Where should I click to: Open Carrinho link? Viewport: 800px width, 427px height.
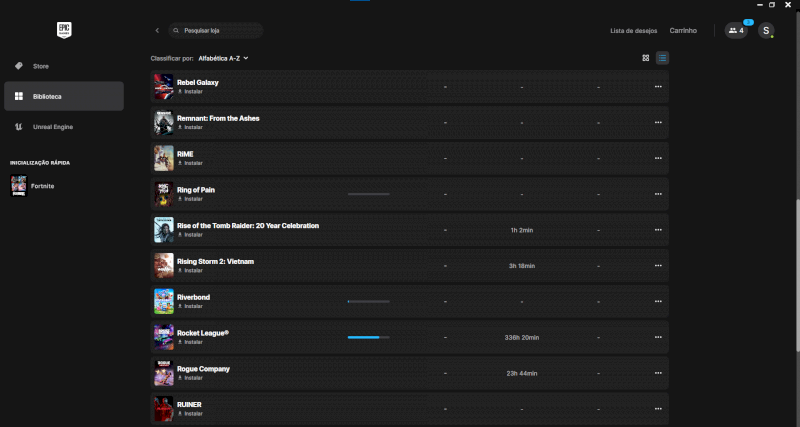click(683, 31)
